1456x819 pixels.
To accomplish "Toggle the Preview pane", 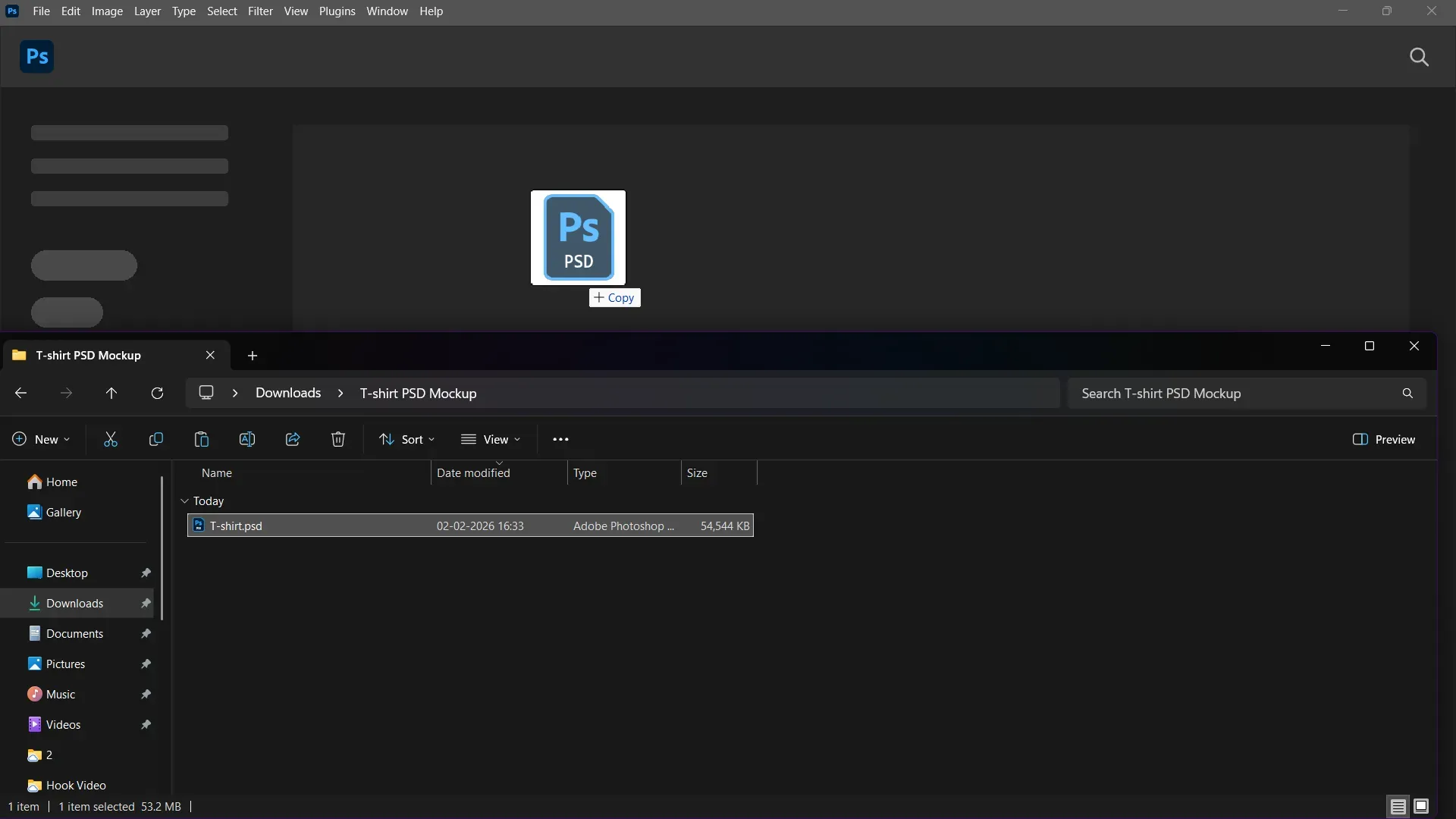I will [x=1383, y=439].
